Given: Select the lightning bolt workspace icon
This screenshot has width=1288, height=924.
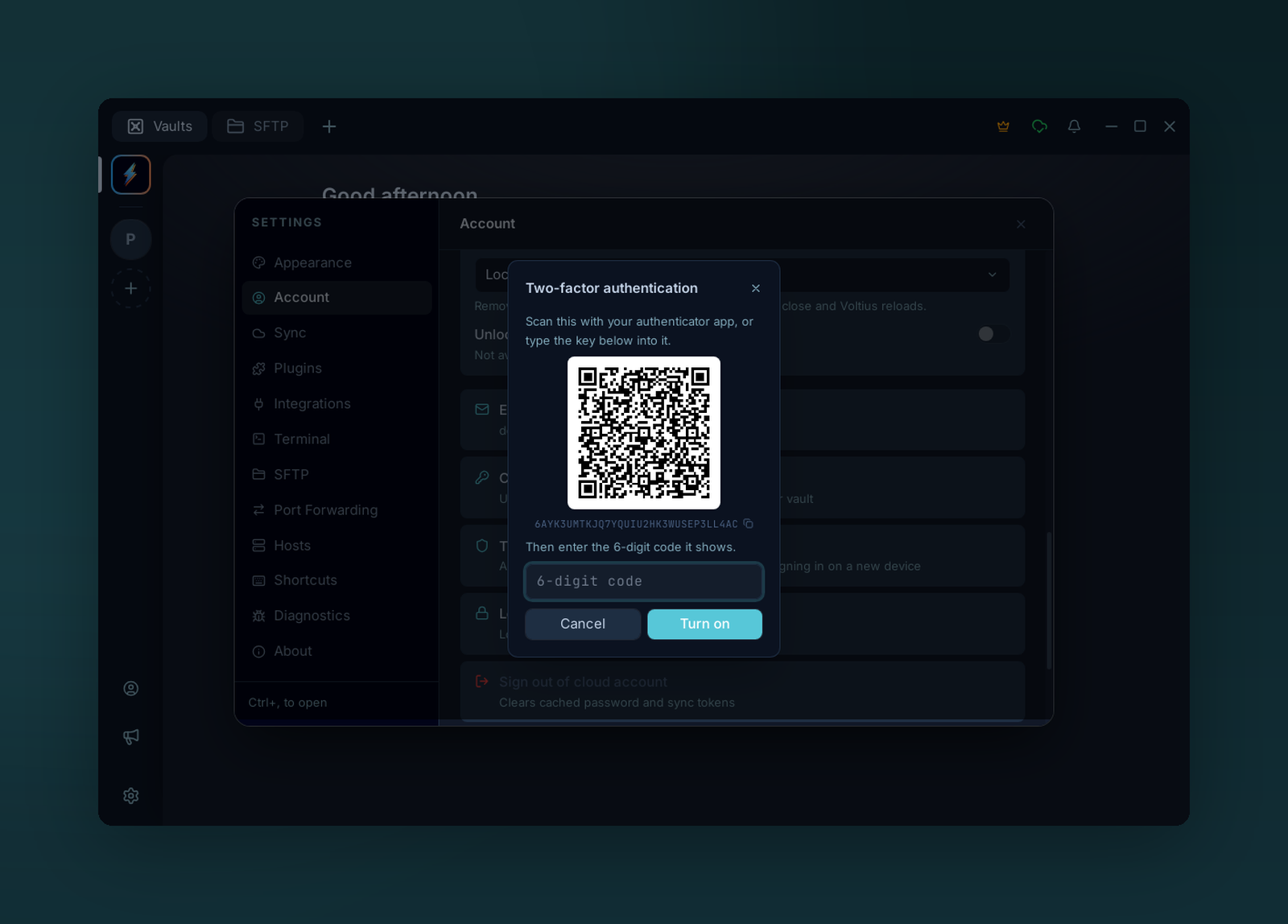Looking at the screenshot, I should click(131, 175).
